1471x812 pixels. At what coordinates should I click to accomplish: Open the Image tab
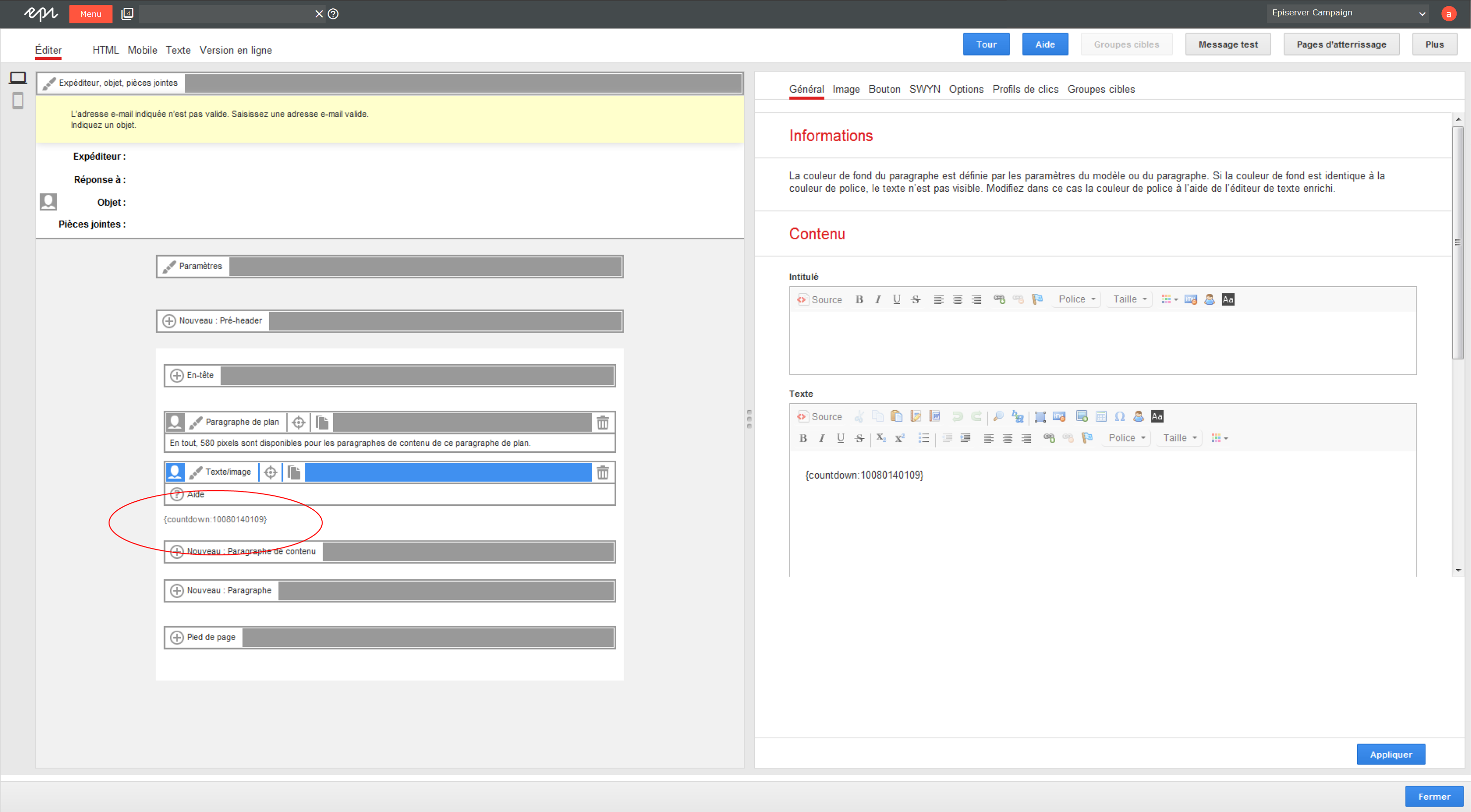click(x=846, y=89)
